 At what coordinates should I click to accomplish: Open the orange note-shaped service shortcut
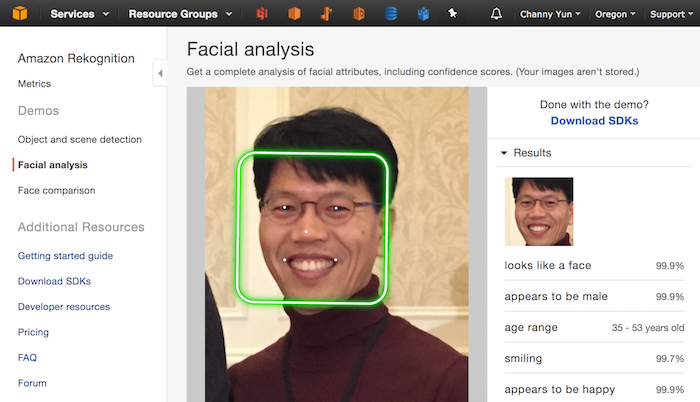coord(327,14)
